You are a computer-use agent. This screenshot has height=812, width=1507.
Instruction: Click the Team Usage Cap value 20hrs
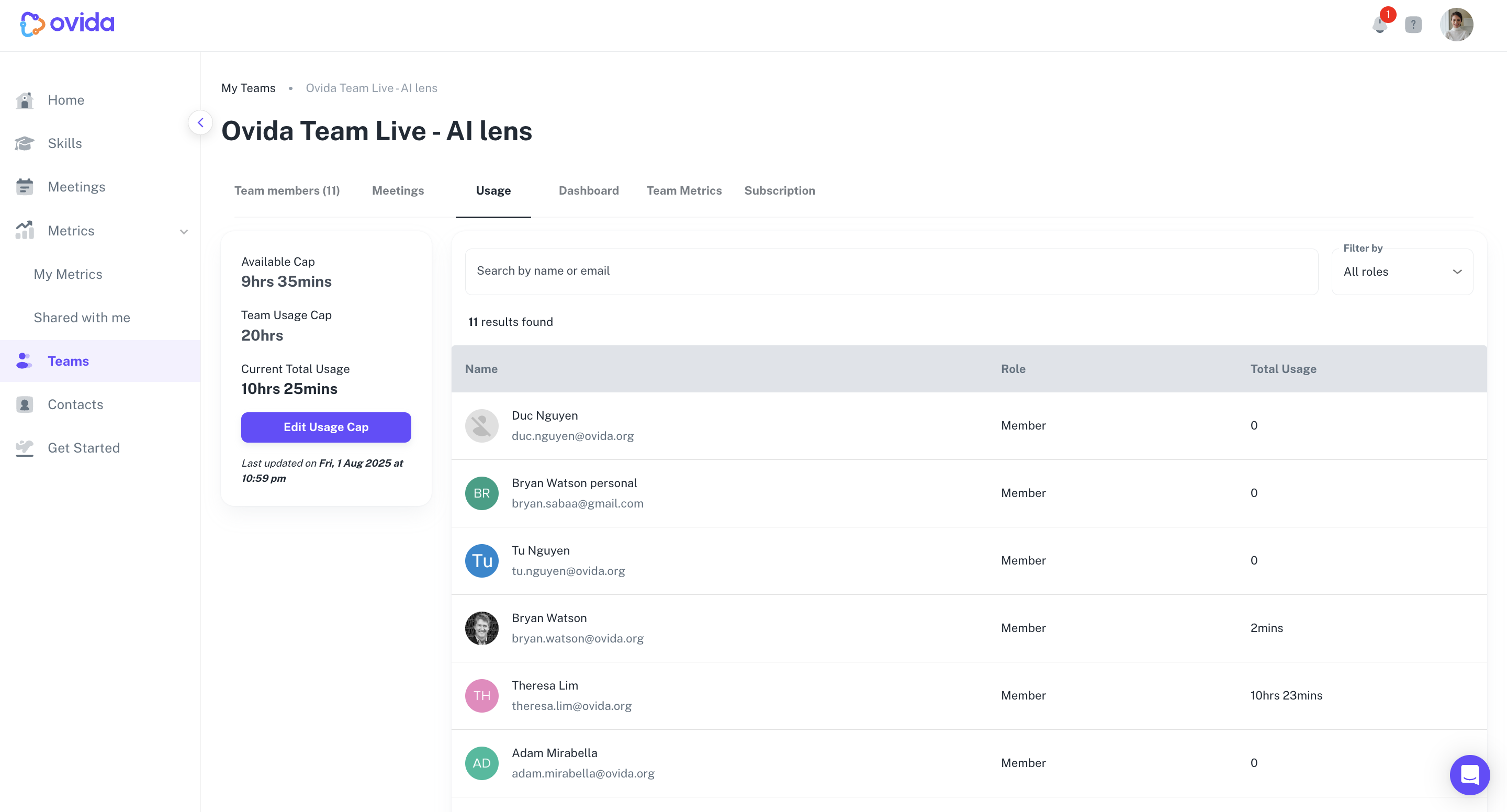[x=262, y=336]
